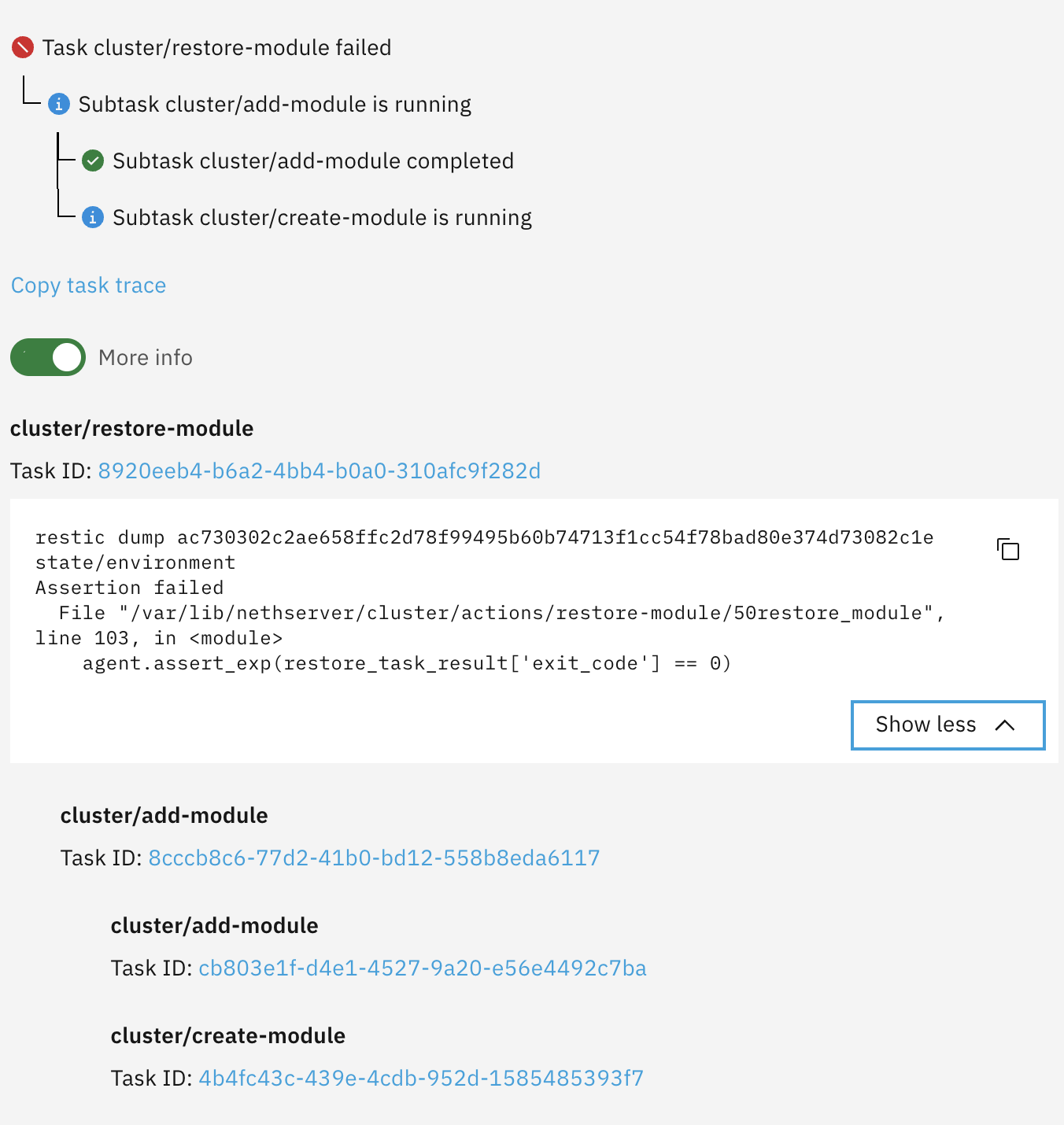
Task: Click info icon beside create-module running subtask
Action: 93,217
